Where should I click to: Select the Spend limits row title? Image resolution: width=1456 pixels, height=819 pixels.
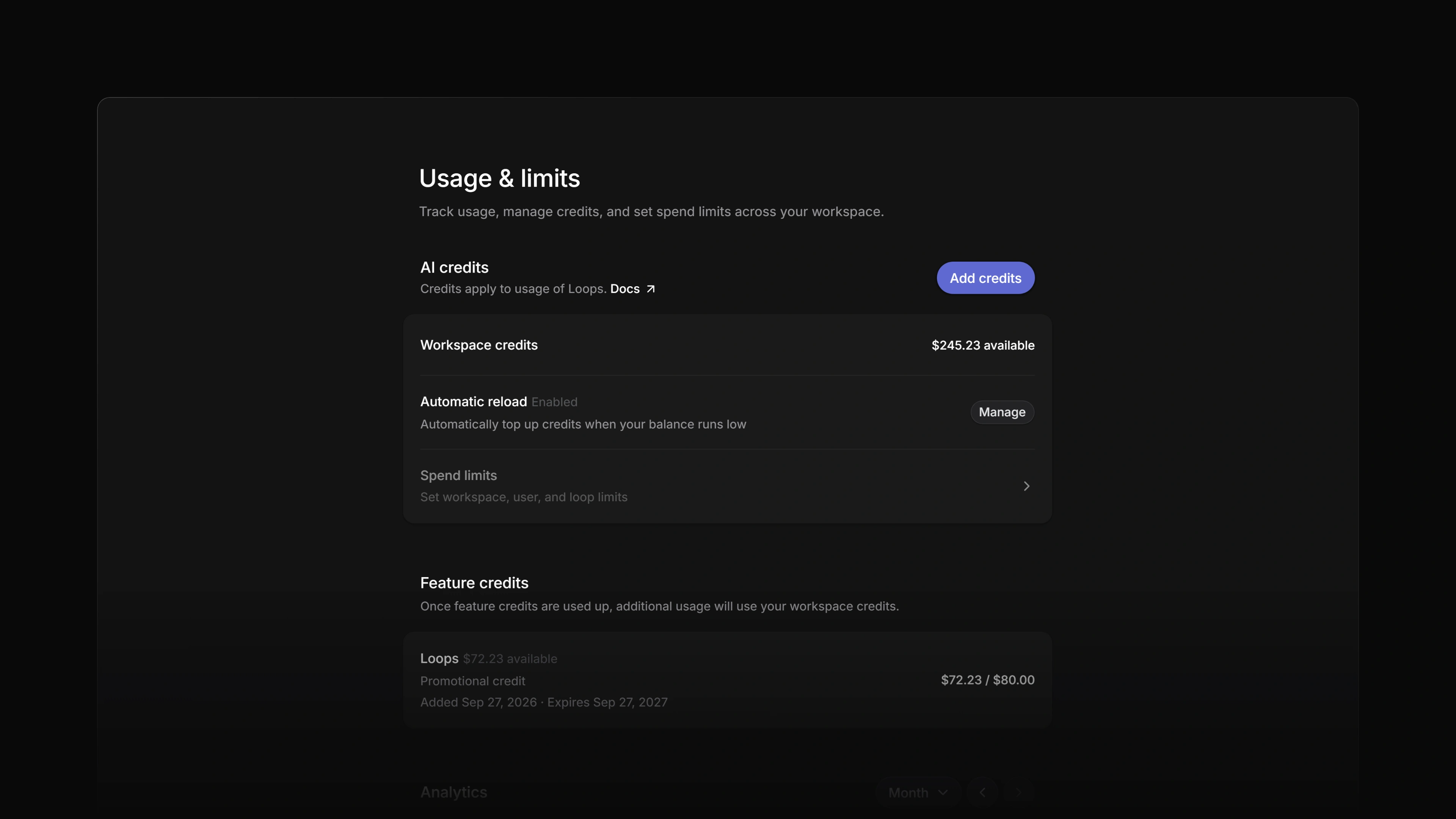[x=458, y=475]
